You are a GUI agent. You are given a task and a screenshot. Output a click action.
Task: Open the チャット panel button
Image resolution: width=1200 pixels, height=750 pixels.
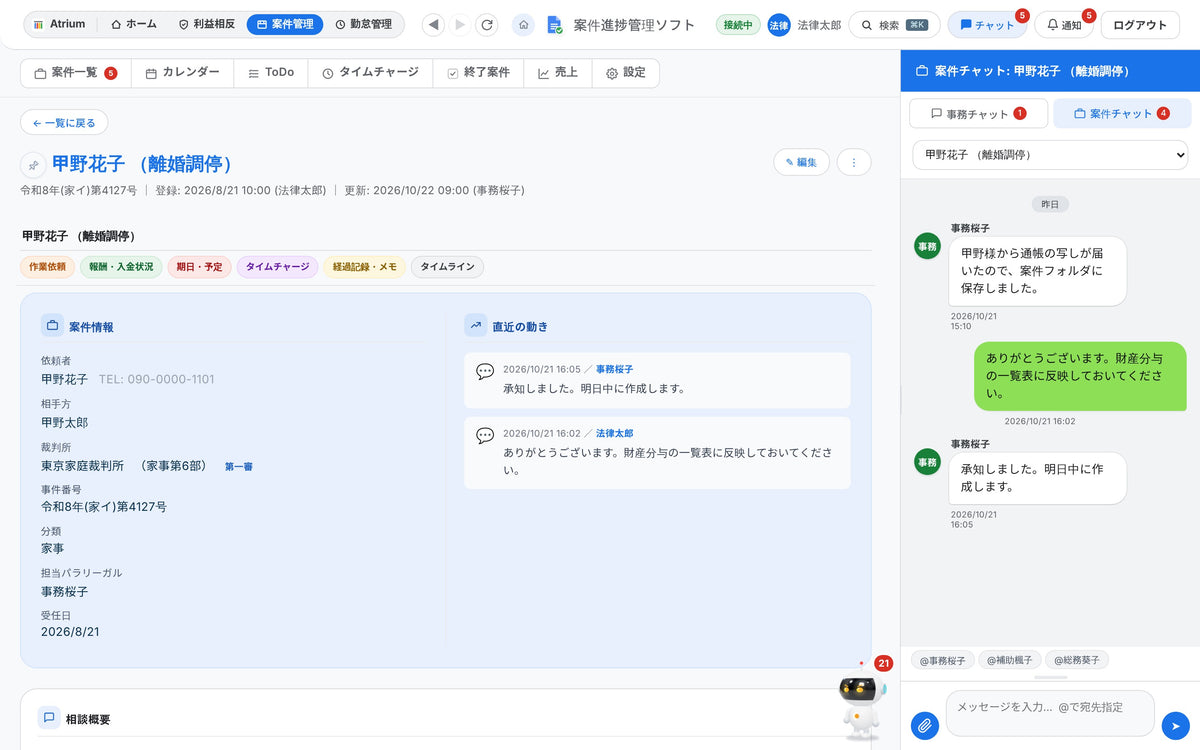(987, 25)
